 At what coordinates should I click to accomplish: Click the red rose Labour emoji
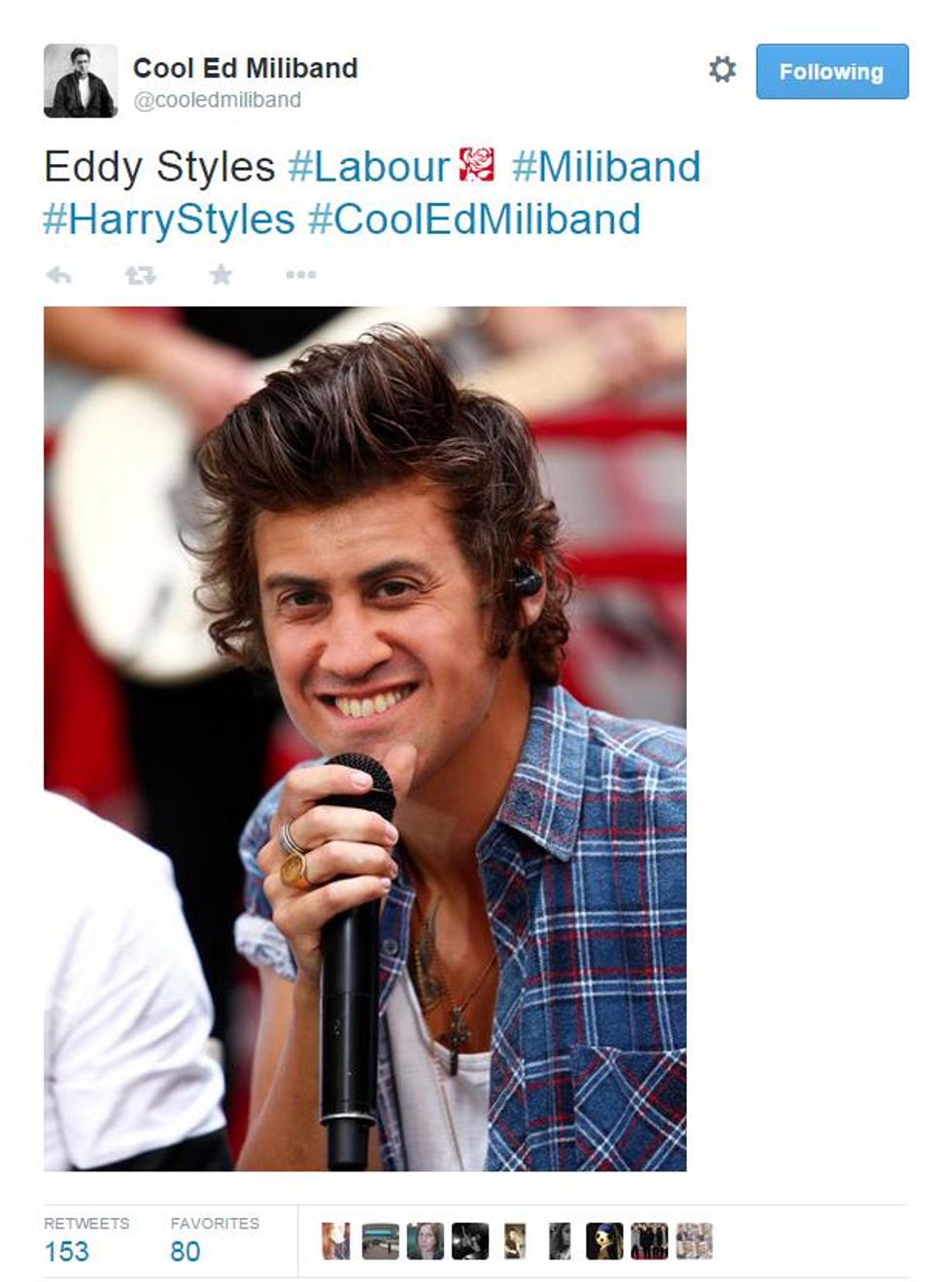(x=477, y=165)
